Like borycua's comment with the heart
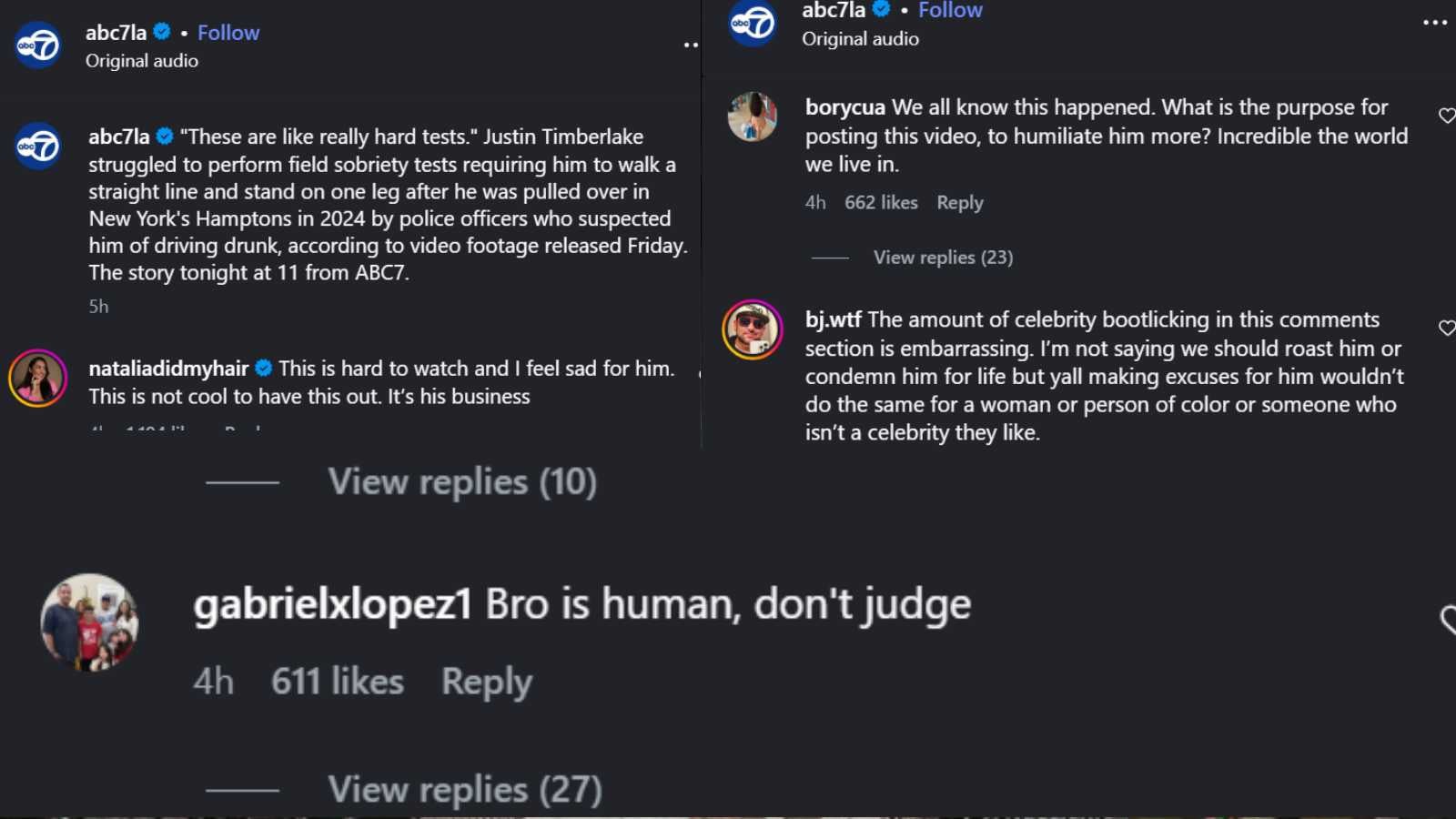Image resolution: width=1456 pixels, height=819 pixels. [x=1446, y=116]
